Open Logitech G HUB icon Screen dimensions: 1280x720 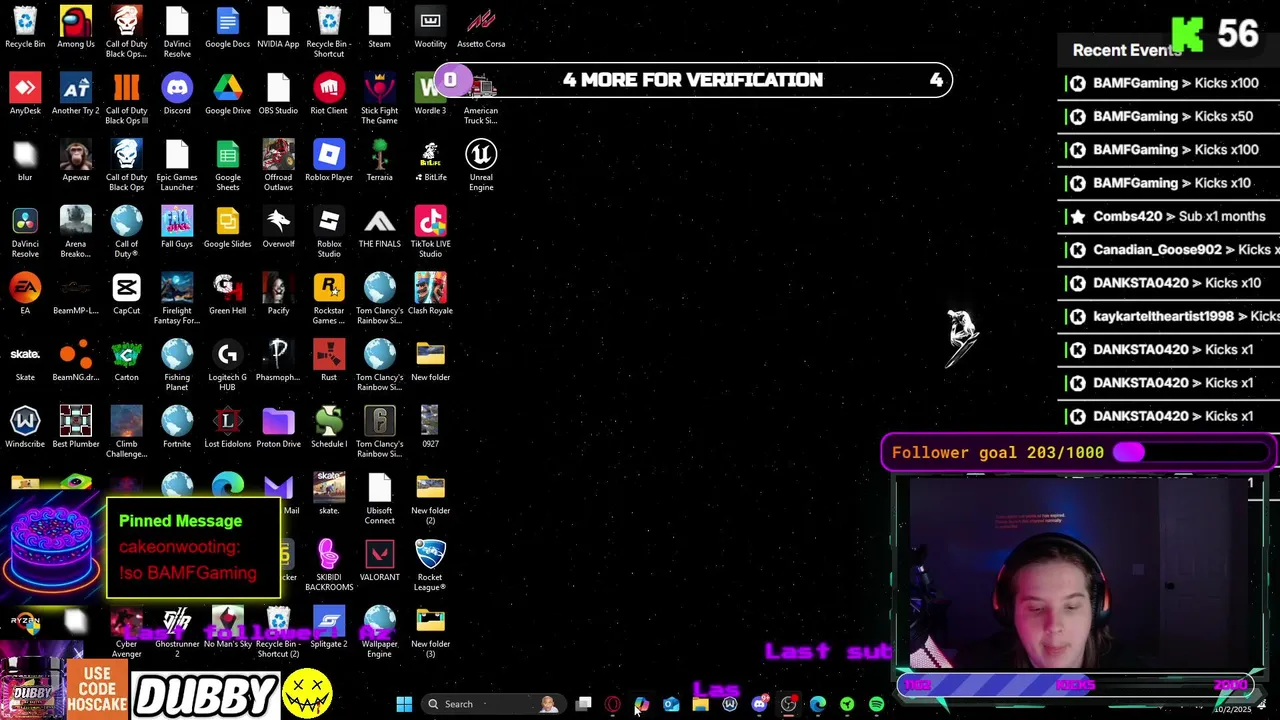click(228, 366)
